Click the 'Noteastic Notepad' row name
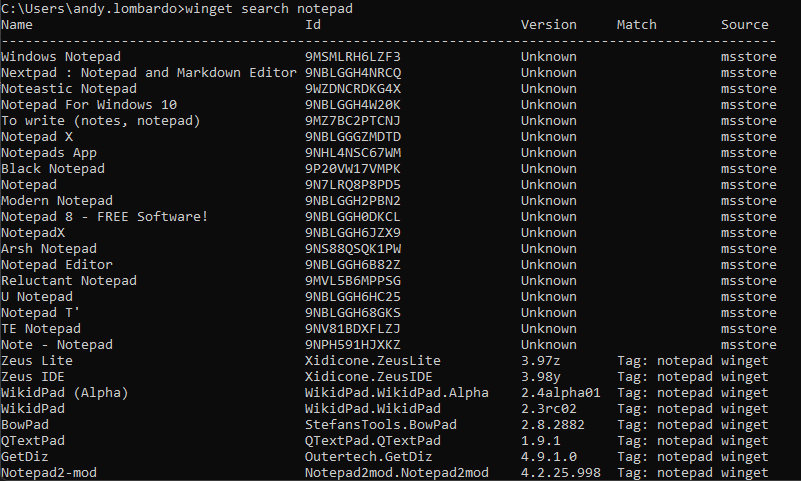This screenshot has width=801, height=481. coord(69,89)
